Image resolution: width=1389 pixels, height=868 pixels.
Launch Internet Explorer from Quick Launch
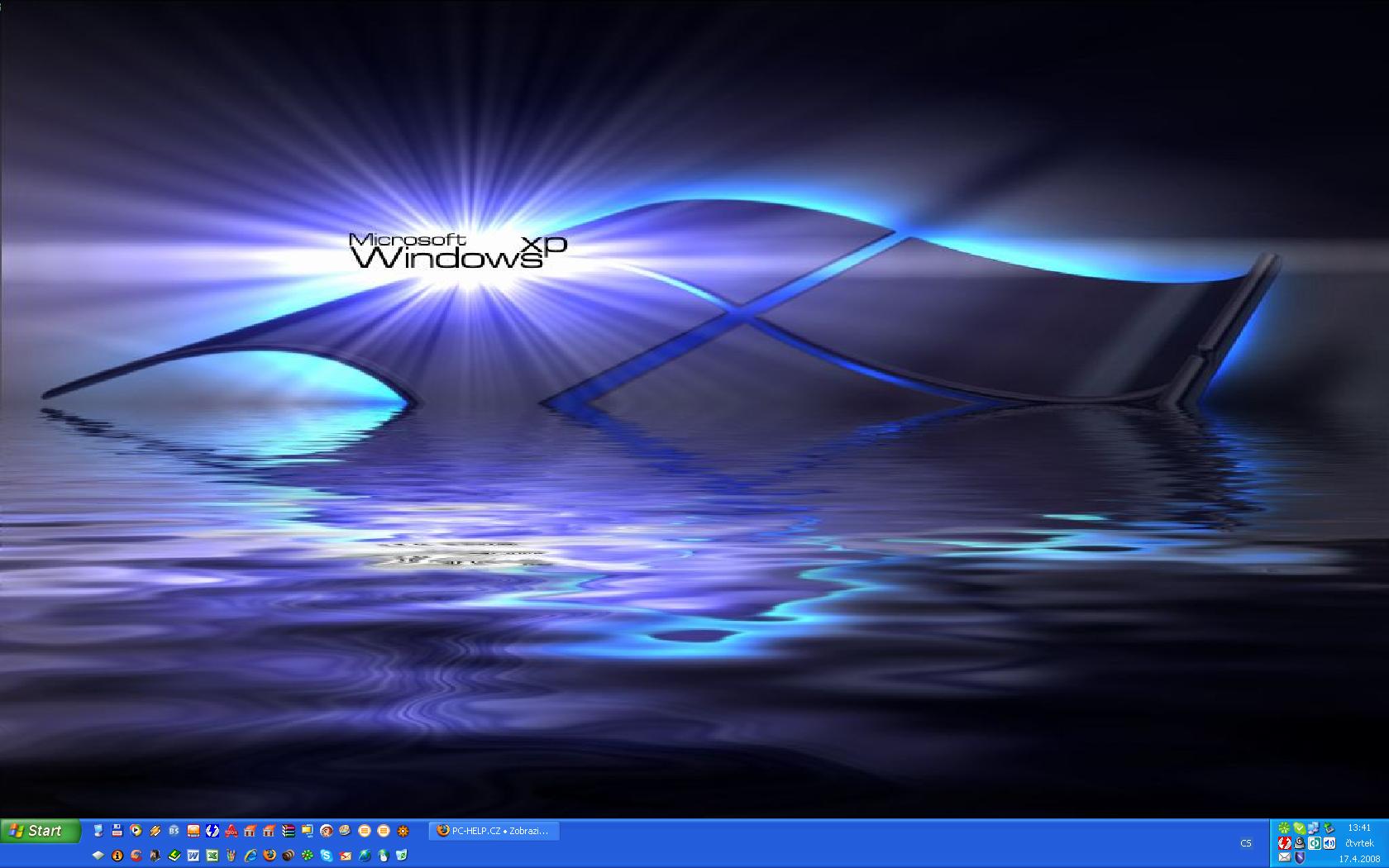point(251,856)
